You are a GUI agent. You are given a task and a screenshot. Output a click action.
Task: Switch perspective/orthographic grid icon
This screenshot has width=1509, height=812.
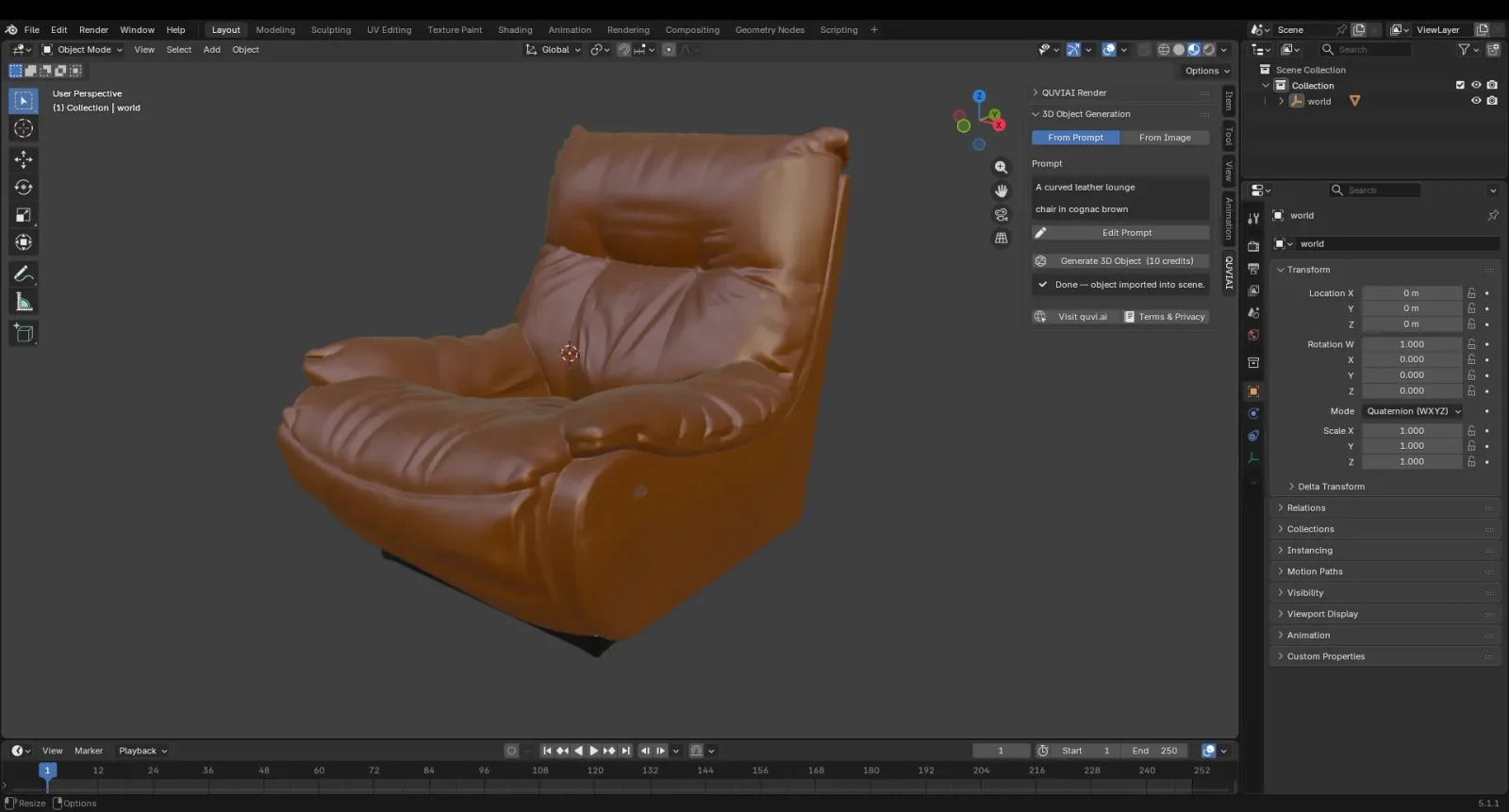pyautogui.click(x=1001, y=238)
